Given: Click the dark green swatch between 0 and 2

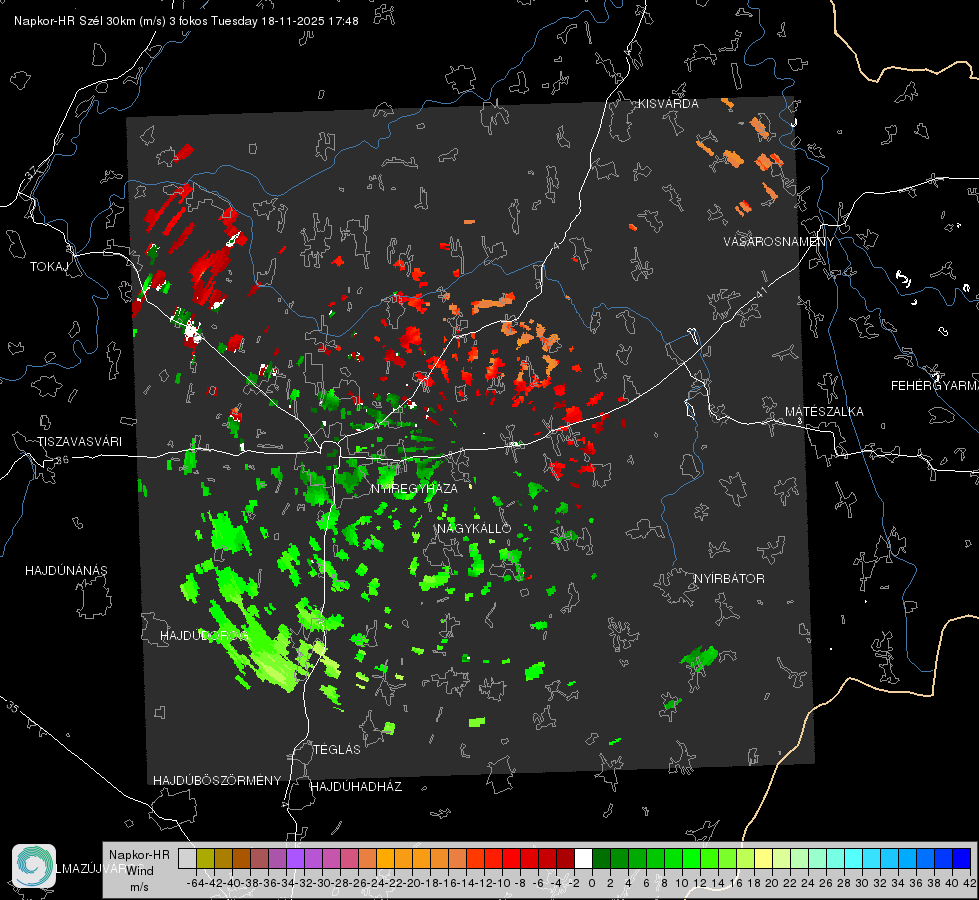Looking at the screenshot, I should coord(601,858).
